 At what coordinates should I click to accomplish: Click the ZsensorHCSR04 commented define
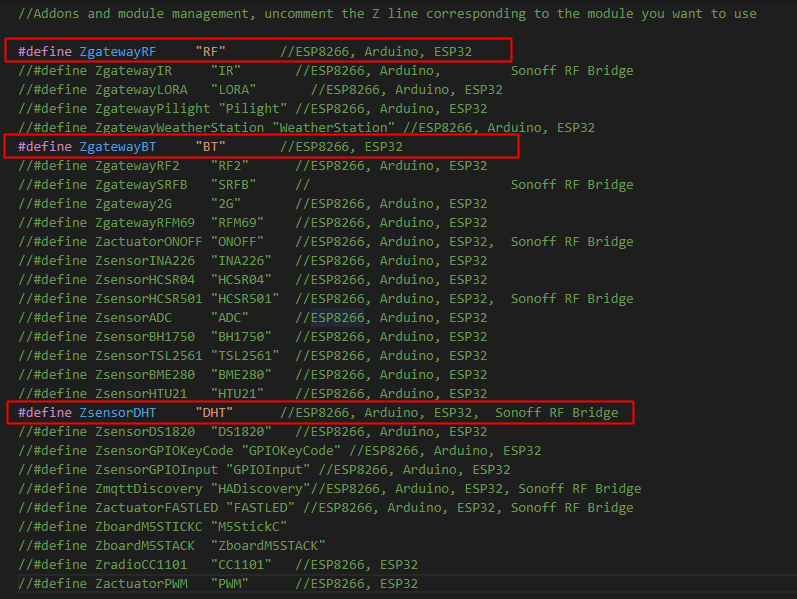(253, 279)
